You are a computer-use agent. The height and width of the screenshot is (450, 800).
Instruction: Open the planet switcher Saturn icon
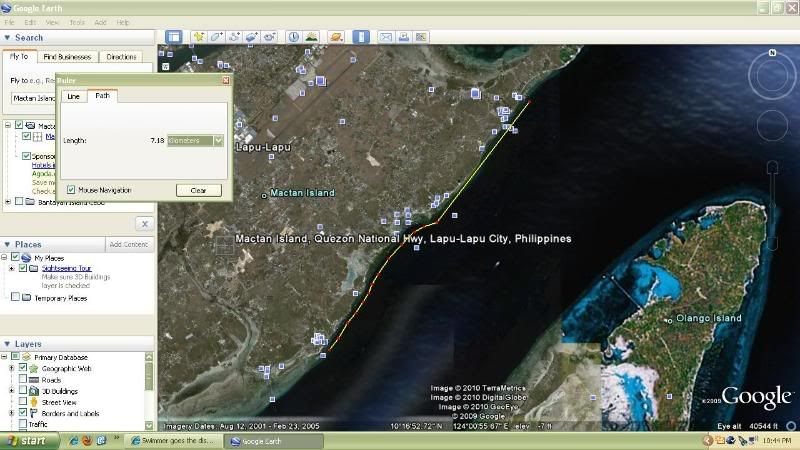click(x=336, y=37)
